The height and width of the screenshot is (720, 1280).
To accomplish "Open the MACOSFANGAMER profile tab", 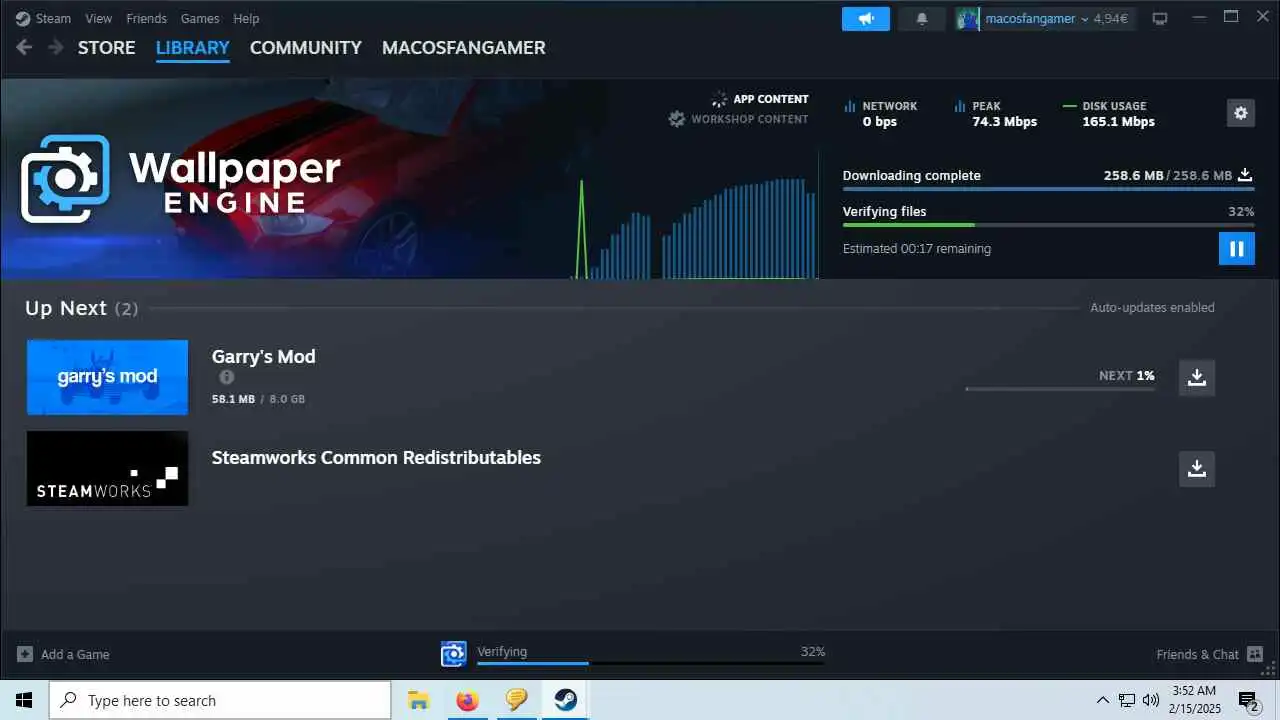I will click(x=464, y=47).
